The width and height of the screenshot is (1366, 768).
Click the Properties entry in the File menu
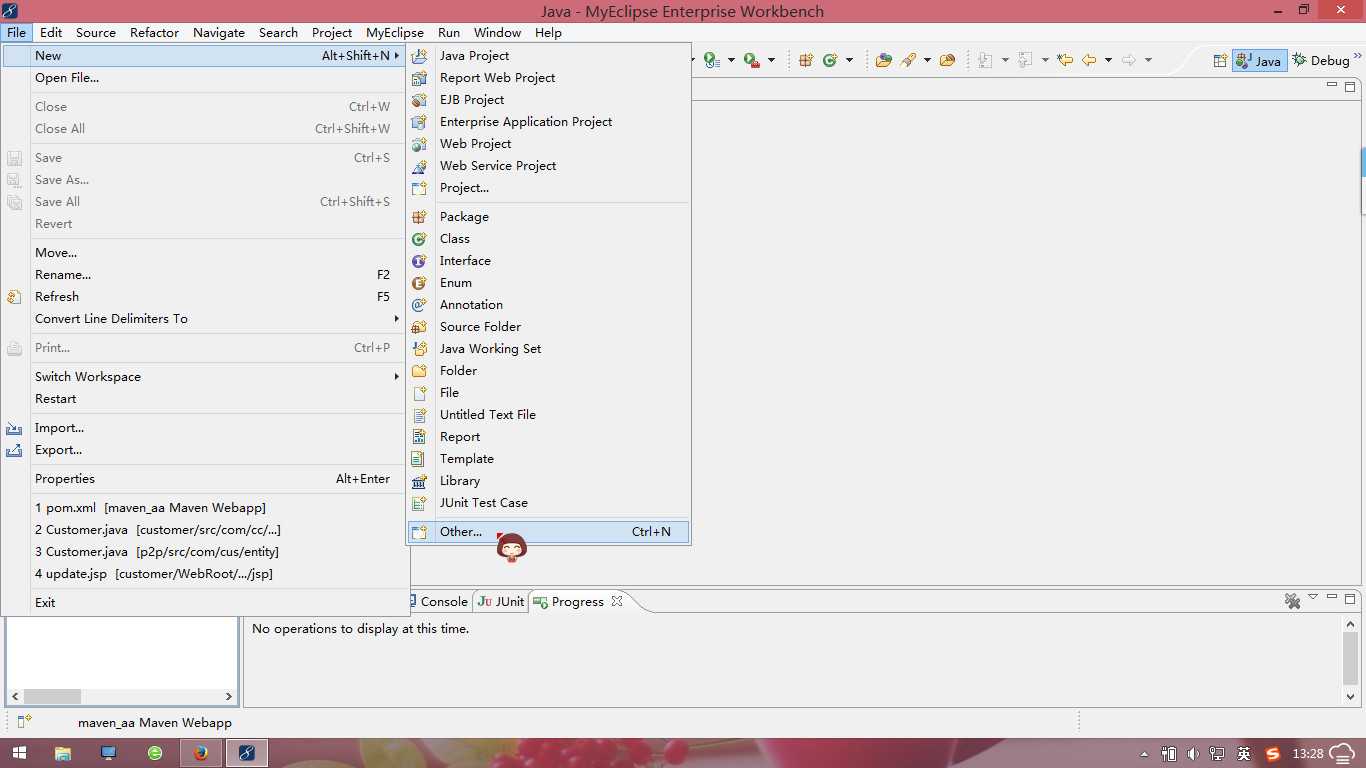point(205,479)
